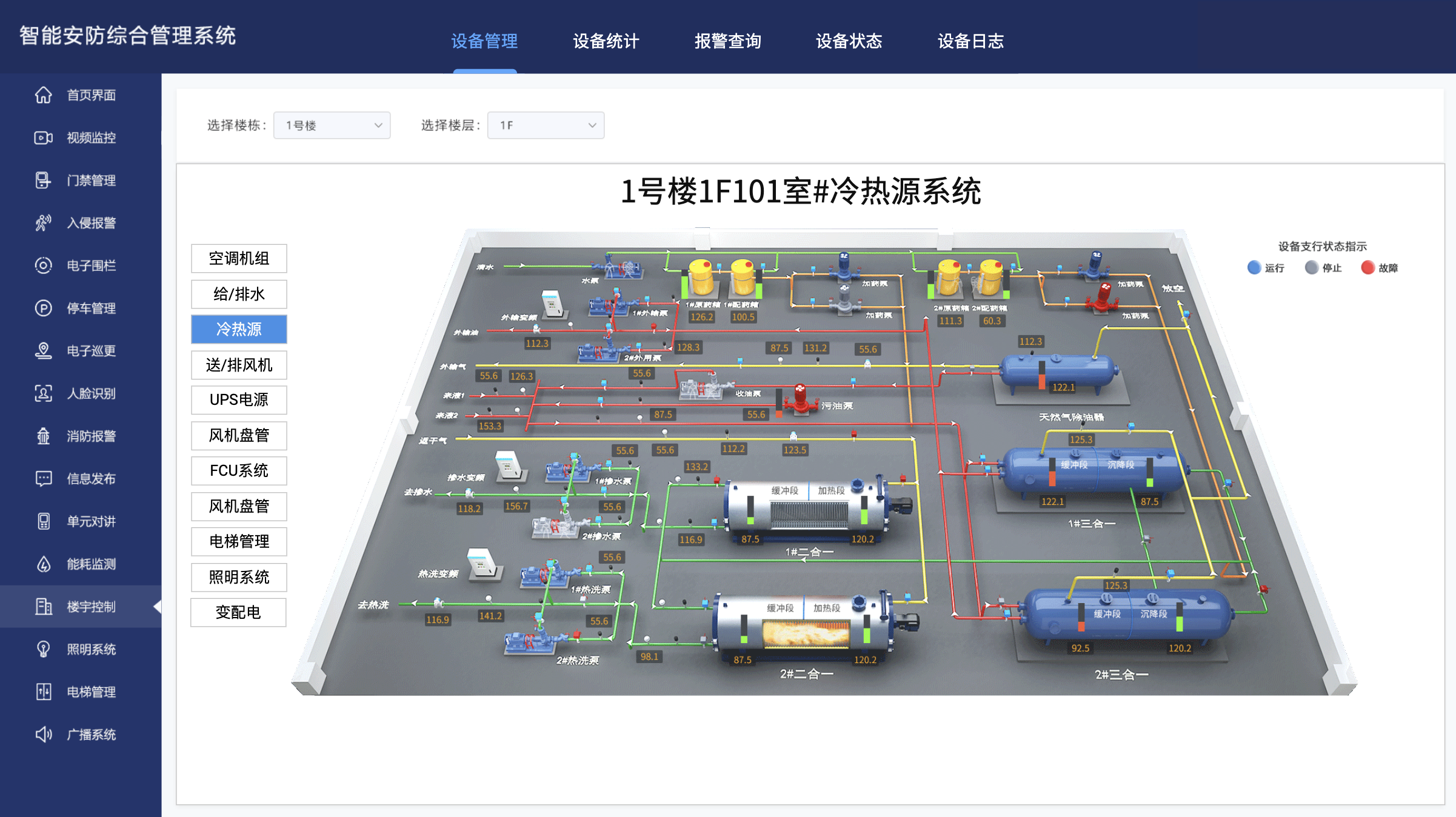Click the red fault status indicator
This screenshot has height=817, width=1456.
click(1367, 267)
